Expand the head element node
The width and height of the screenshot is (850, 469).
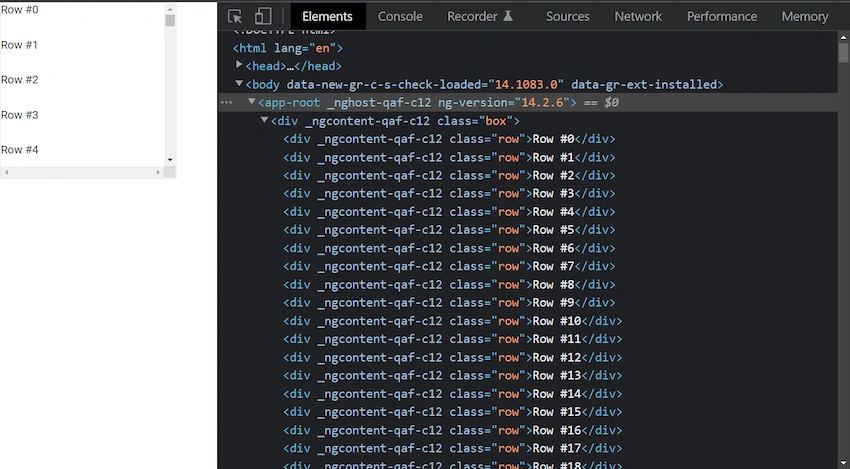(239, 65)
